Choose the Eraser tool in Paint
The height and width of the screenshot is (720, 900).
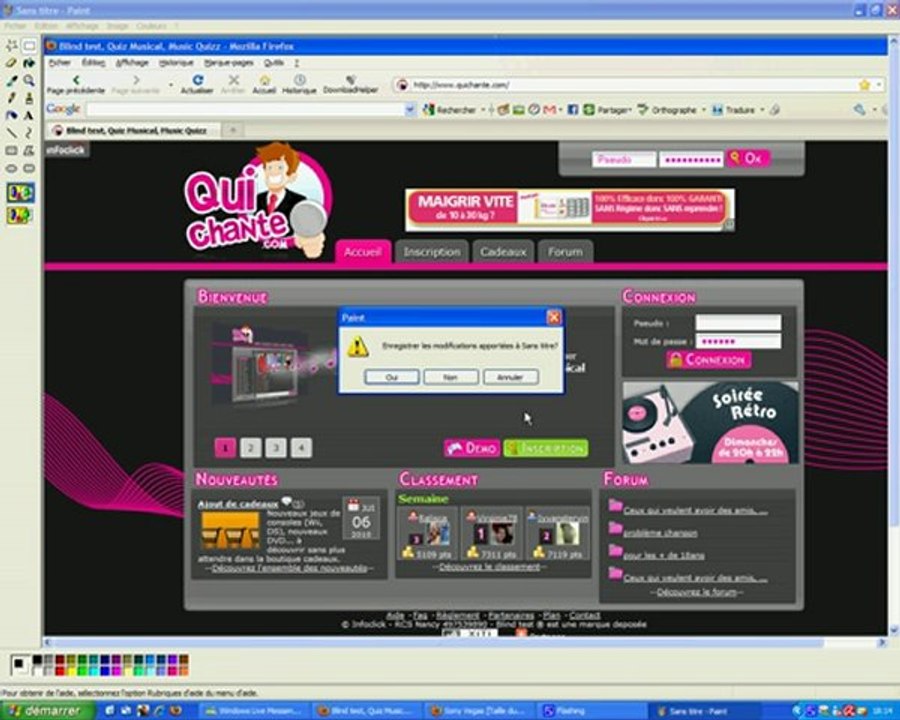(x=11, y=63)
